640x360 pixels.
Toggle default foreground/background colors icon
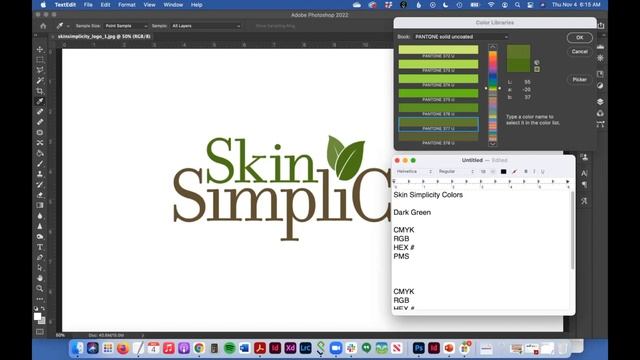[x=36, y=309]
